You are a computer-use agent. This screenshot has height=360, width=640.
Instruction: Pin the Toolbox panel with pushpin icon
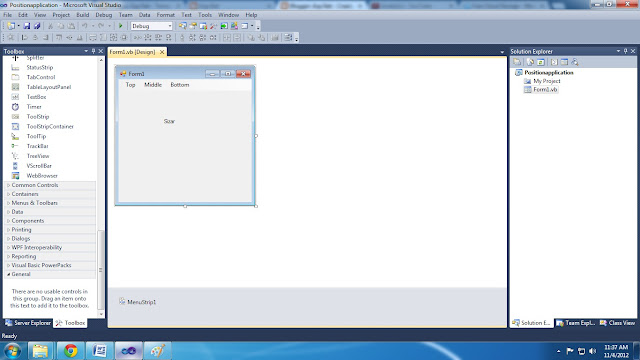tap(93, 51)
